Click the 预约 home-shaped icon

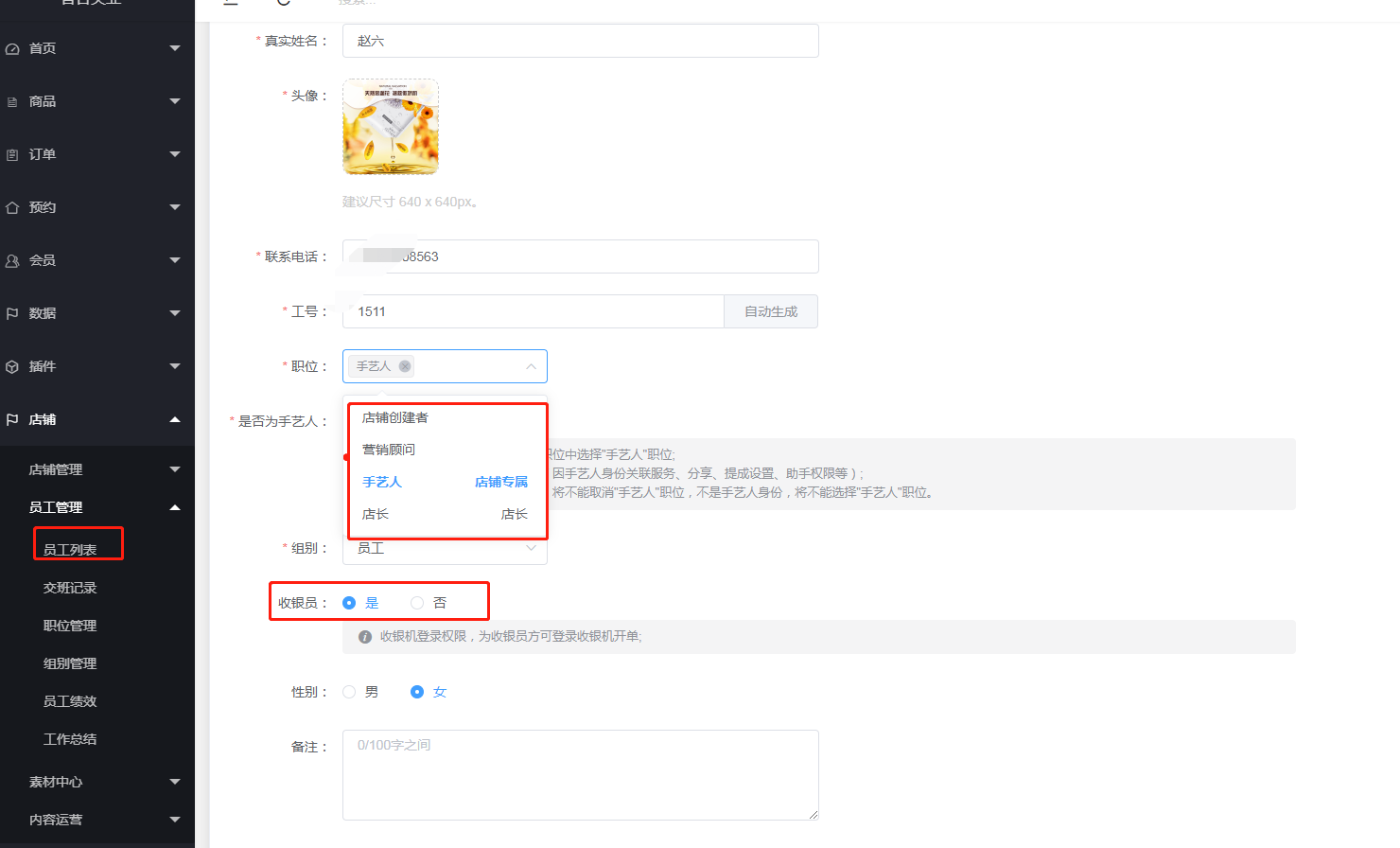click(x=12, y=207)
